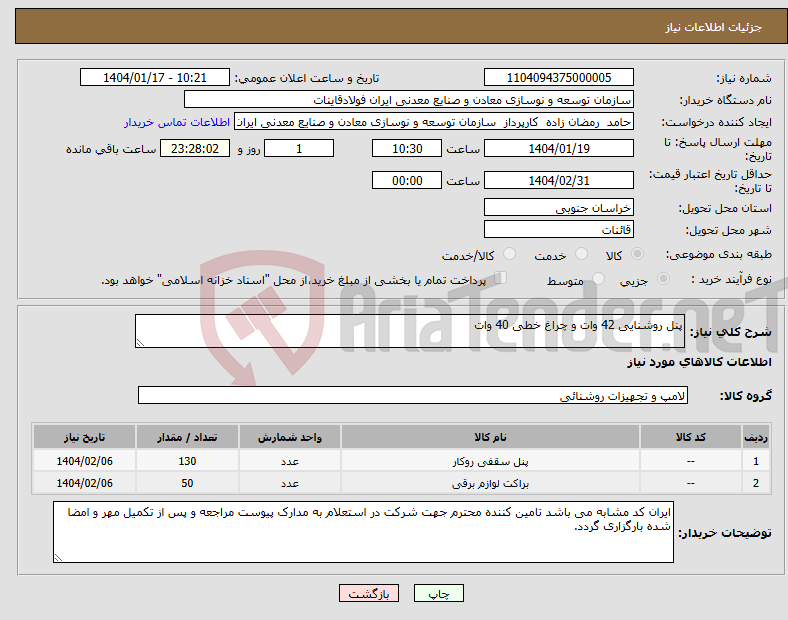The height and width of the screenshot is (620, 788).
Task: Click the ردیف column header
Action: point(755,437)
